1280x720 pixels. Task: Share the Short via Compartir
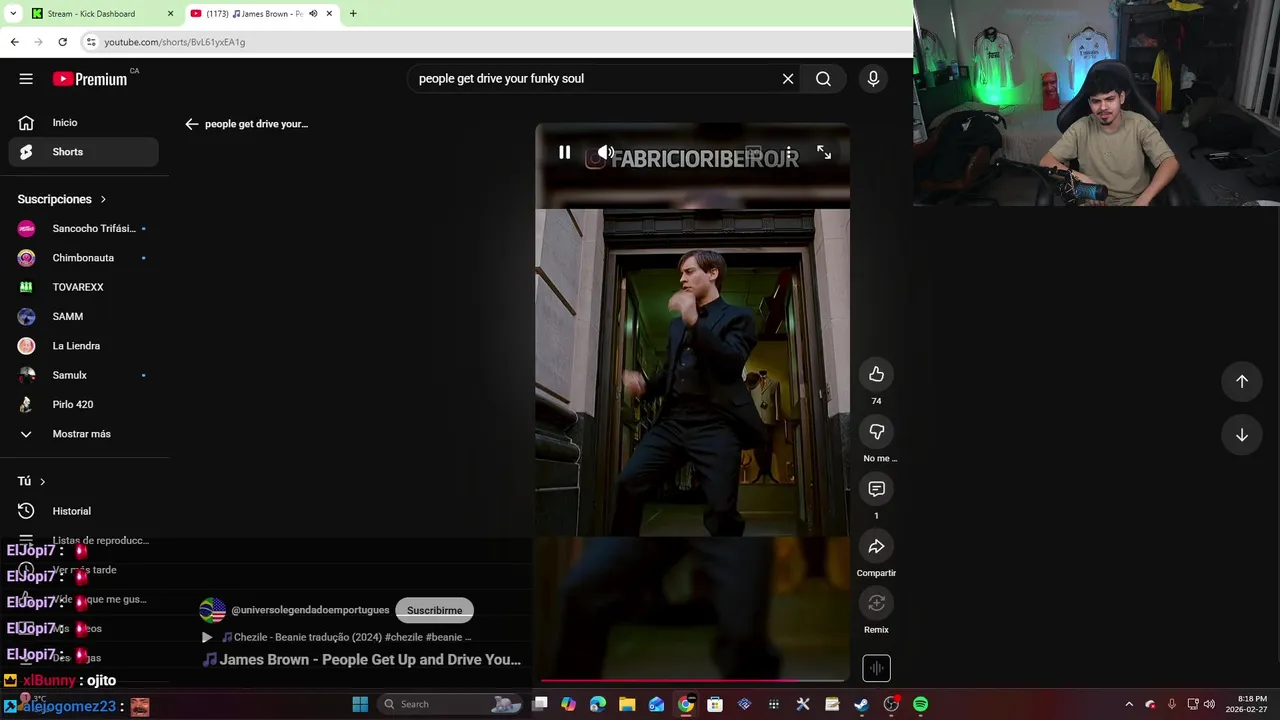876,546
